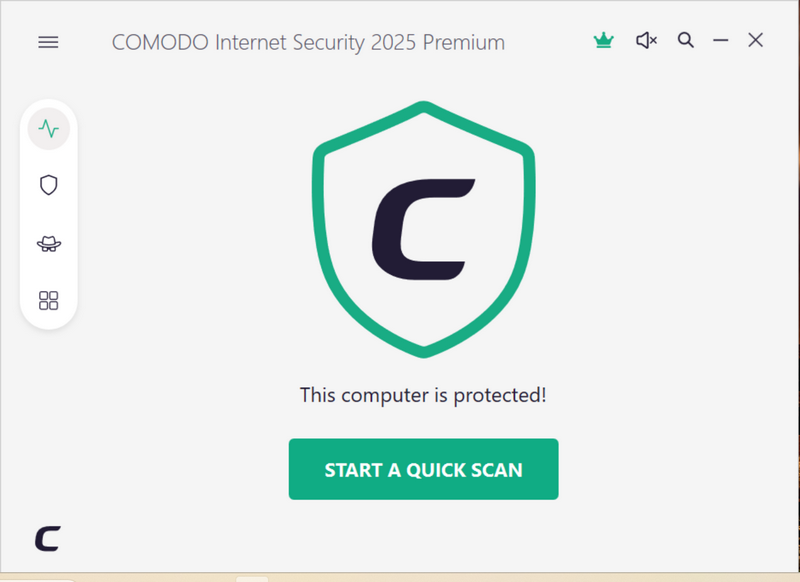Select the pulse status icon in sidebar

tap(48, 128)
